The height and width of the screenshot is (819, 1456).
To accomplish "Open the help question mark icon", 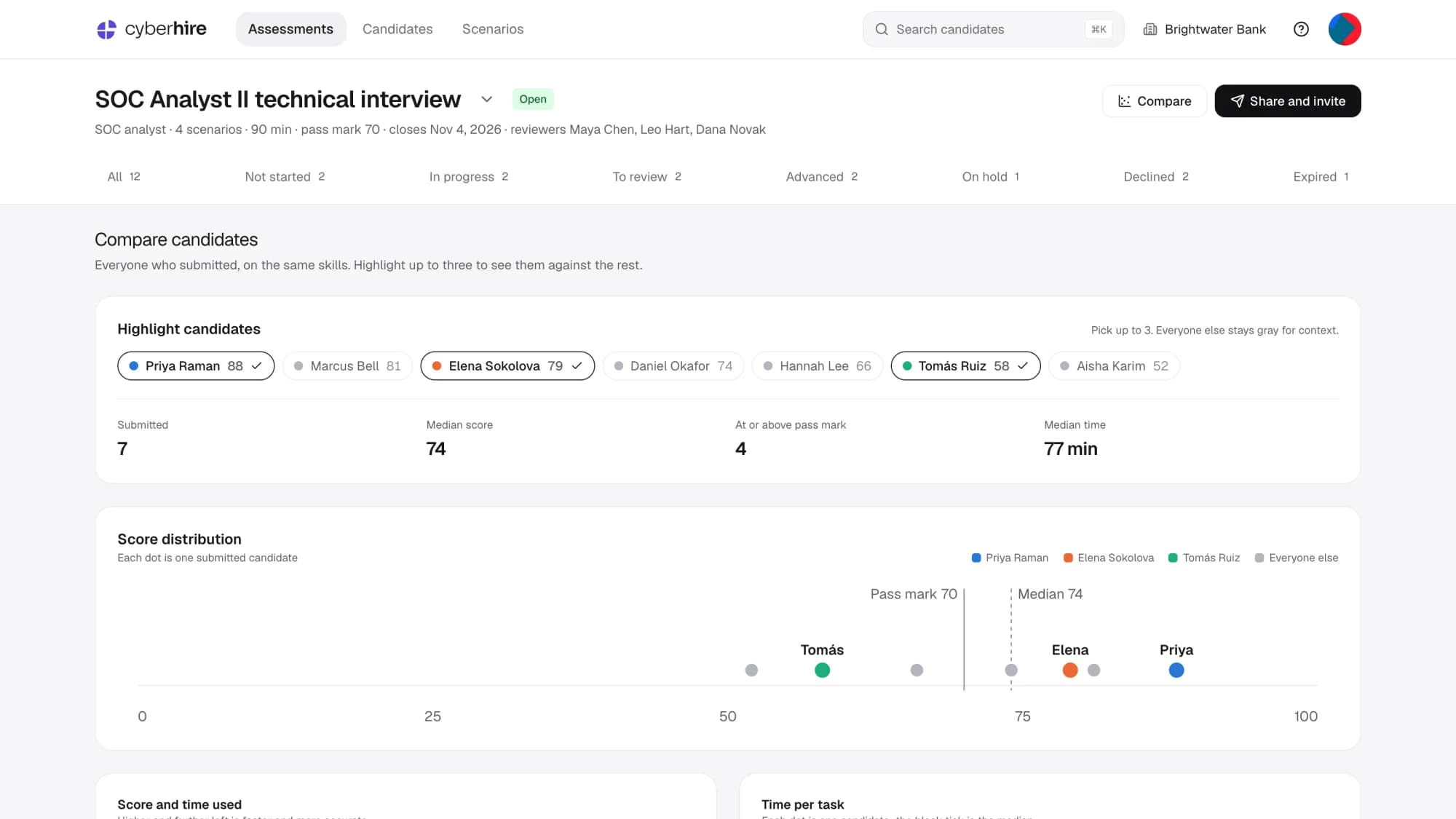I will 1301,29.
